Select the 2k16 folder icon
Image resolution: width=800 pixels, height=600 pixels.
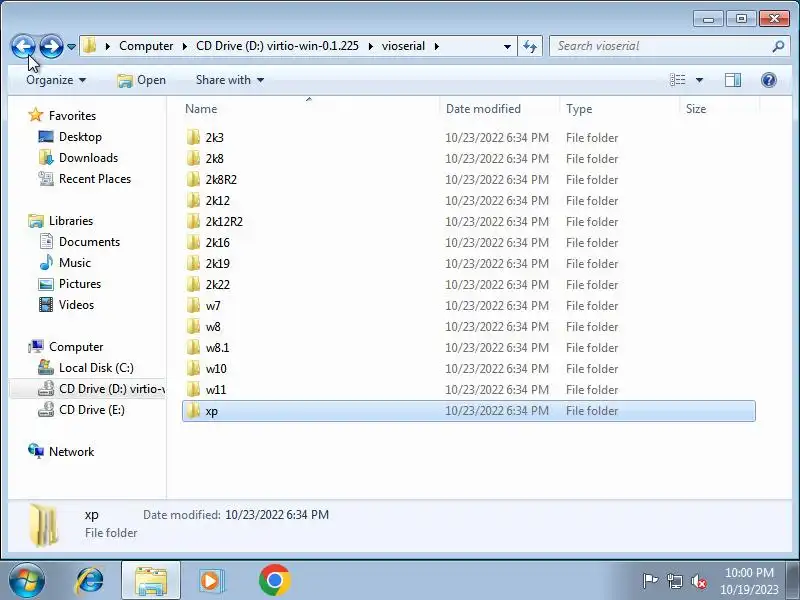pos(193,242)
